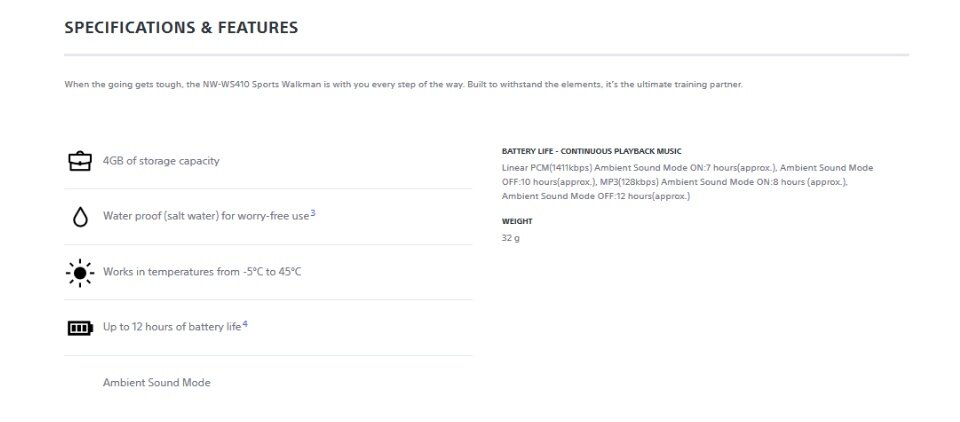Click Up to 12 hours of battery life text
The width and height of the screenshot is (960, 422).
[172, 327]
